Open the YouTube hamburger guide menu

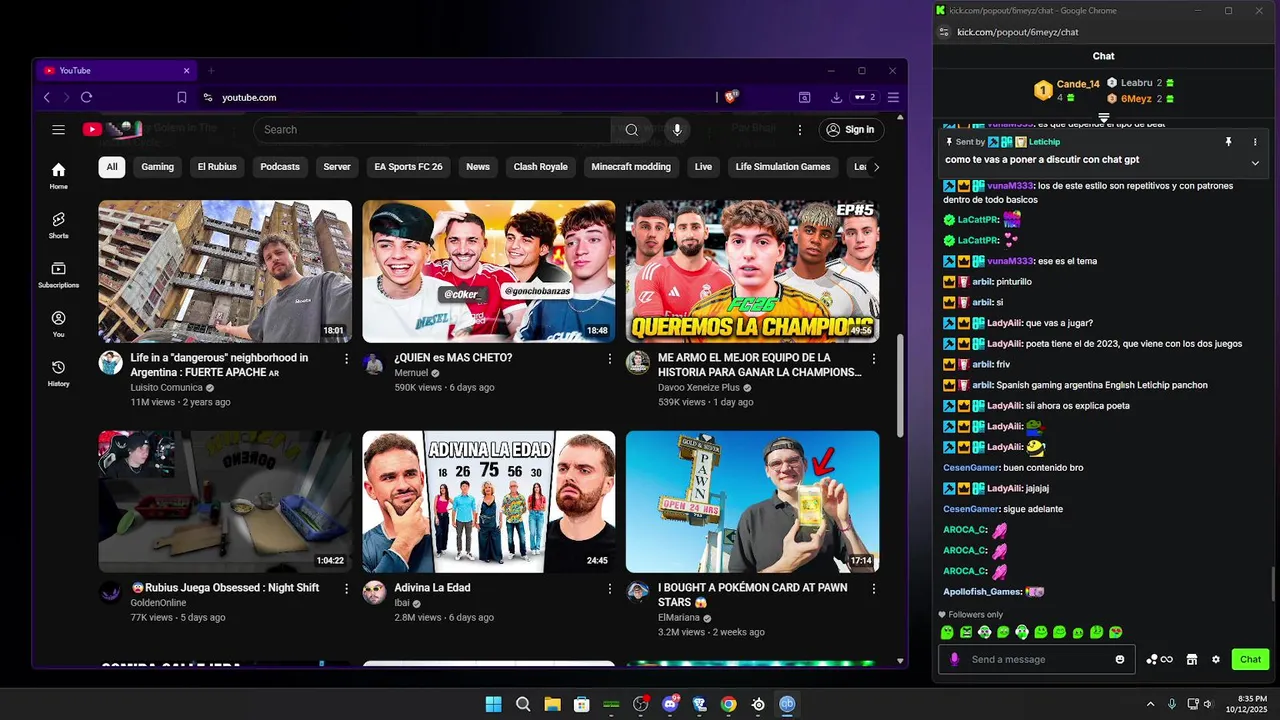click(x=59, y=129)
